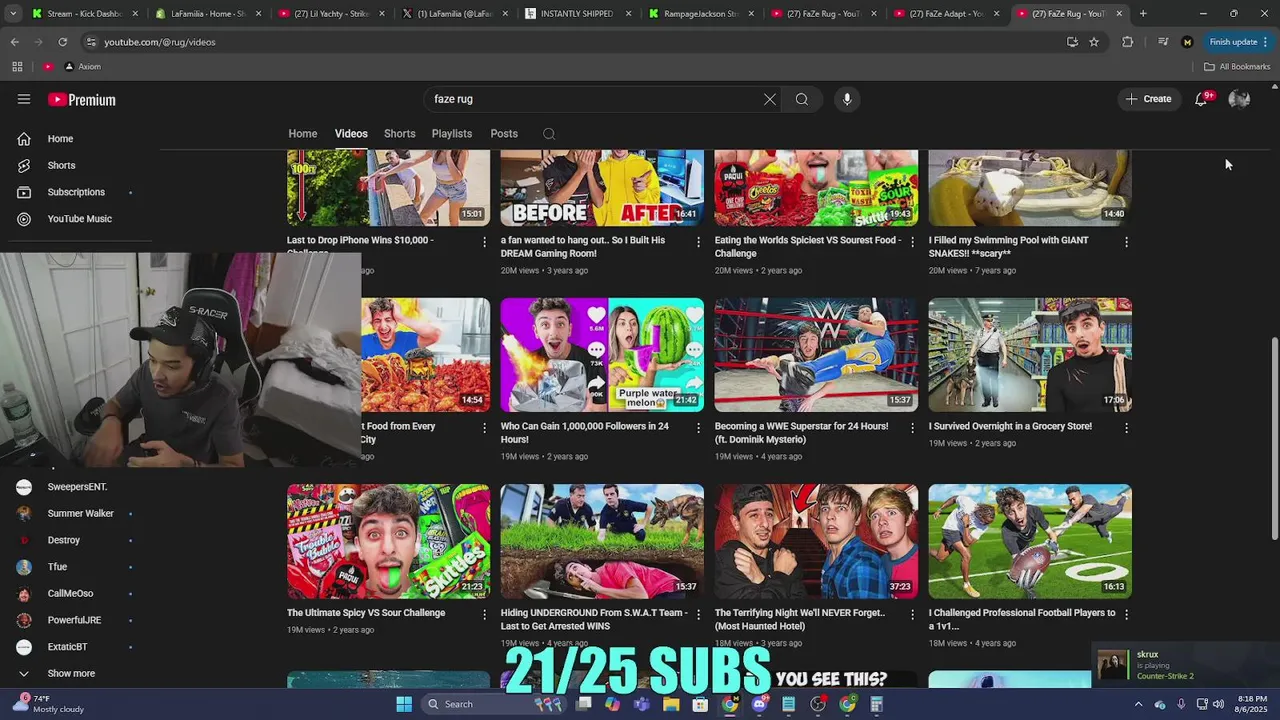Switch to channel Home tab

click(x=303, y=134)
